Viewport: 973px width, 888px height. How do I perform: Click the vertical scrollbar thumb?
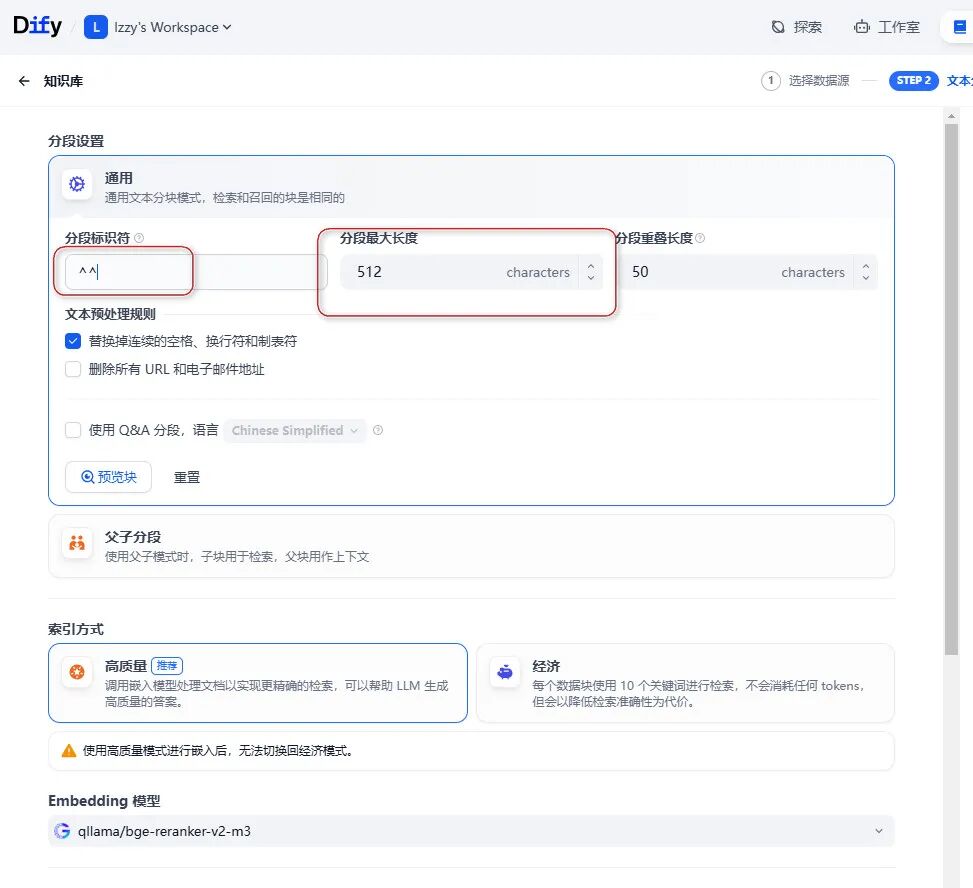click(951, 389)
